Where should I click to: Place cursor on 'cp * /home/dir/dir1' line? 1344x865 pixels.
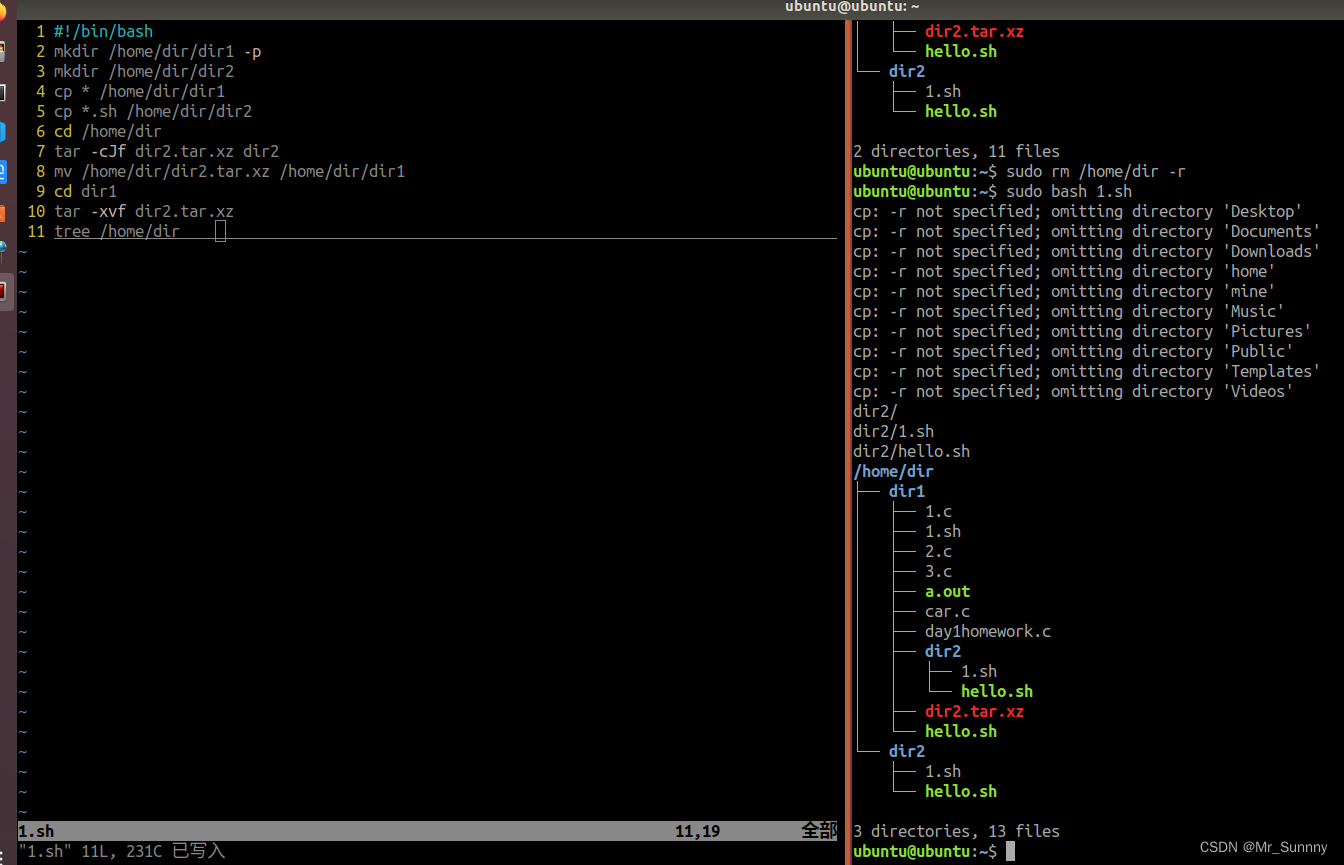coord(140,91)
